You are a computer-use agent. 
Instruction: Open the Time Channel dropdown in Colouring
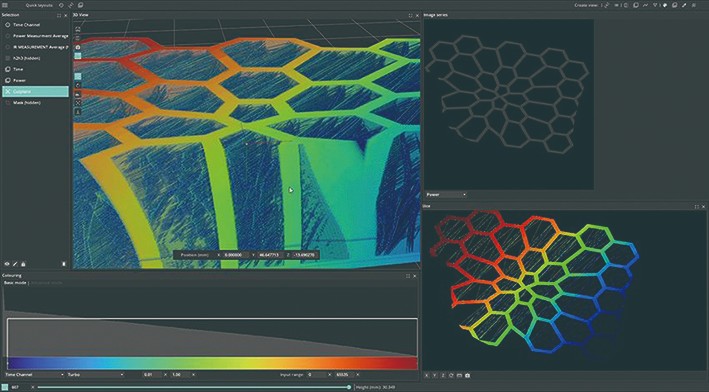(x=34, y=374)
